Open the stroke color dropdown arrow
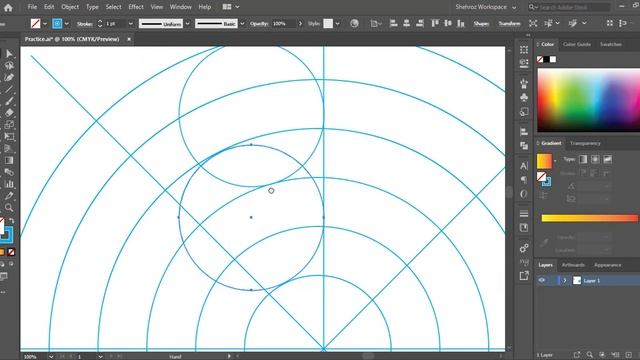 click(67, 24)
